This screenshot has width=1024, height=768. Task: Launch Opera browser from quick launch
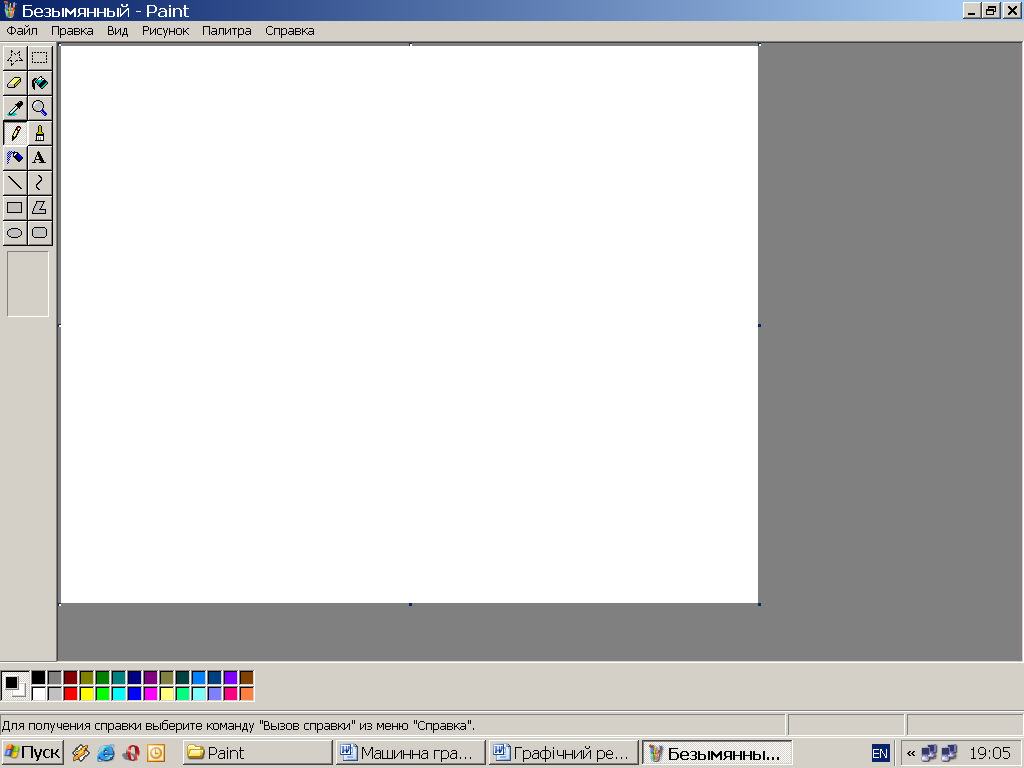pos(131,753)
